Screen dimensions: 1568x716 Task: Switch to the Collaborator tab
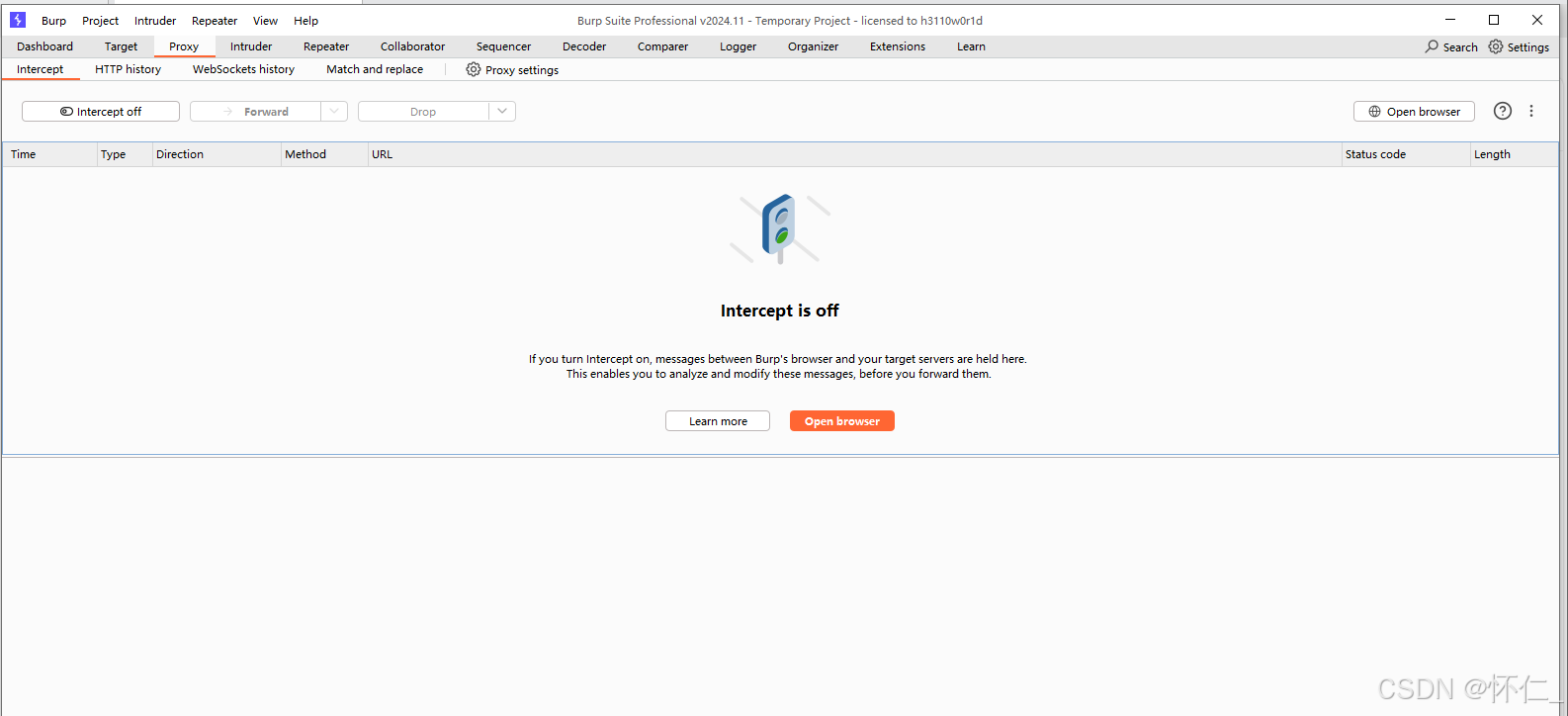coord(412,46)
